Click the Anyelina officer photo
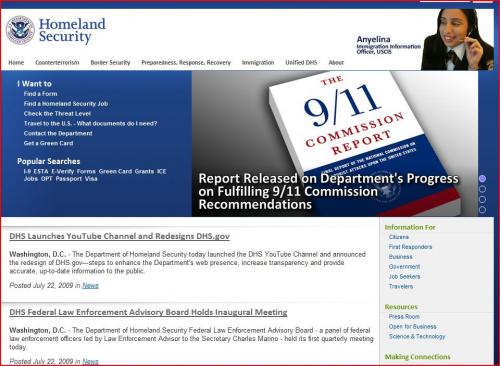This screenshot has height=366, width=500. click(457, 39)
